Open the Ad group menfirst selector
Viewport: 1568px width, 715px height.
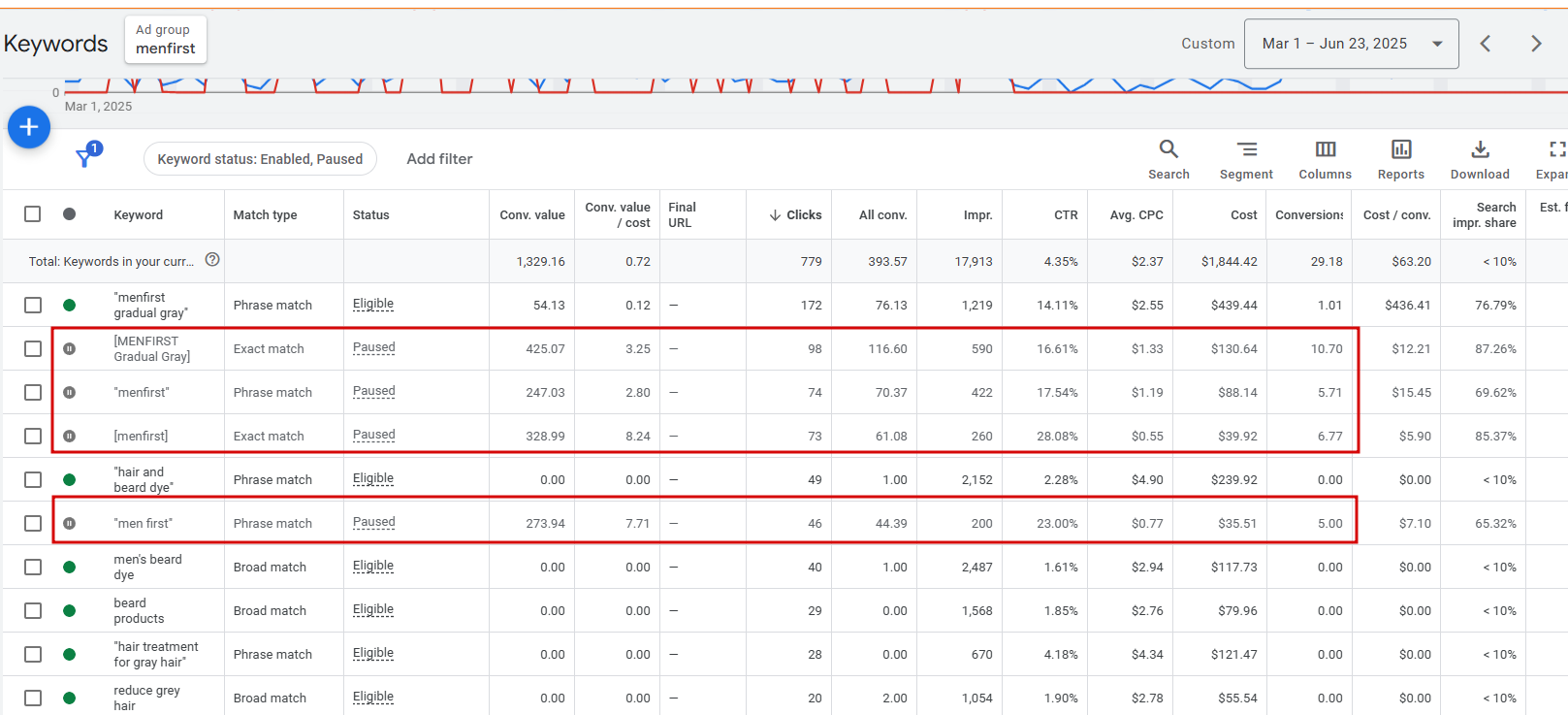point(166,40)
